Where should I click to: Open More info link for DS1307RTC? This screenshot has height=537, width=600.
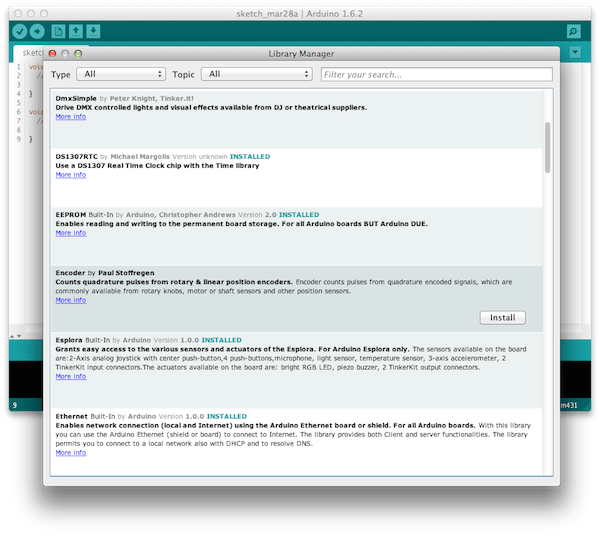[x=71, y=175]
